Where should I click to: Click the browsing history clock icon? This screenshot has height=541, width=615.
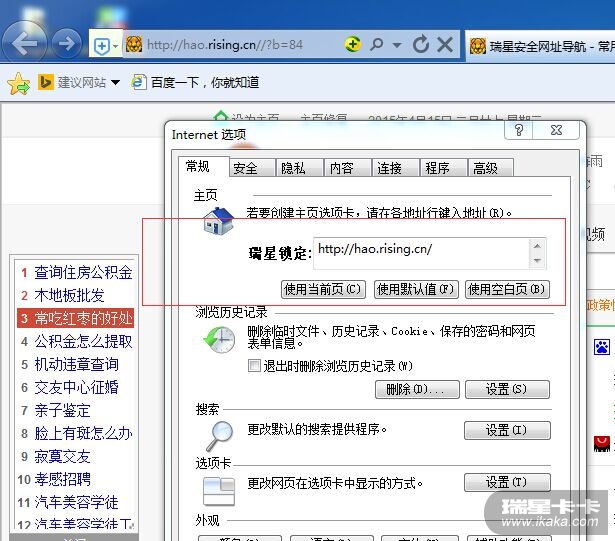(x=219, y=339)
